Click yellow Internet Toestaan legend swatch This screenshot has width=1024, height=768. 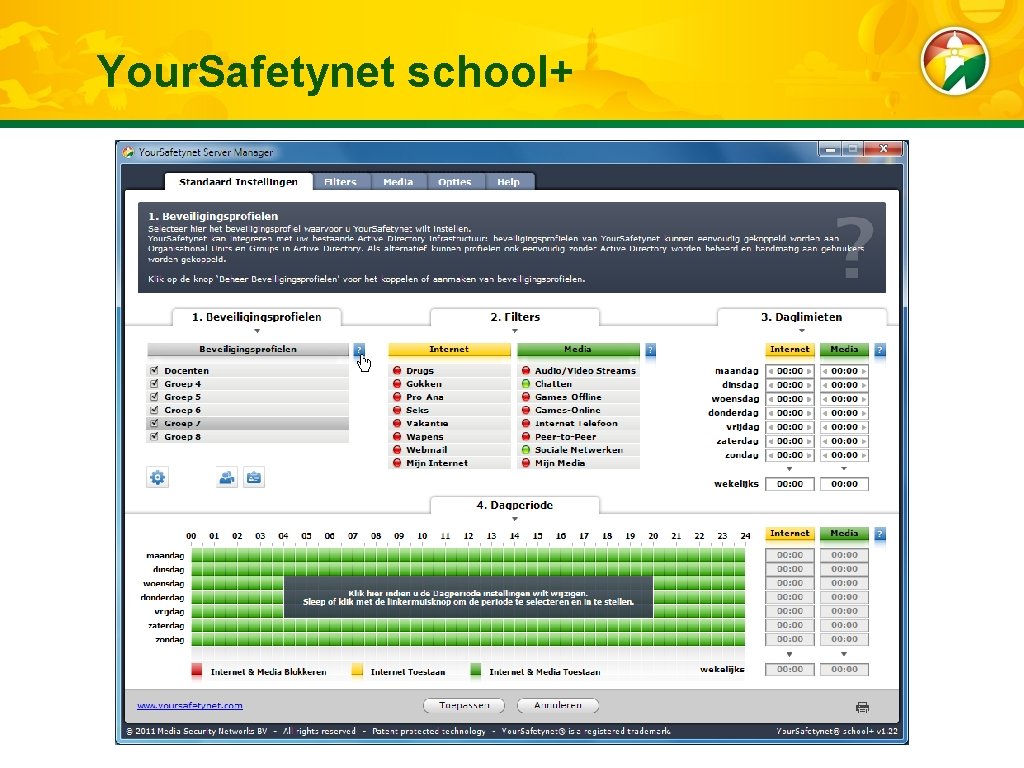pos(357,671)
